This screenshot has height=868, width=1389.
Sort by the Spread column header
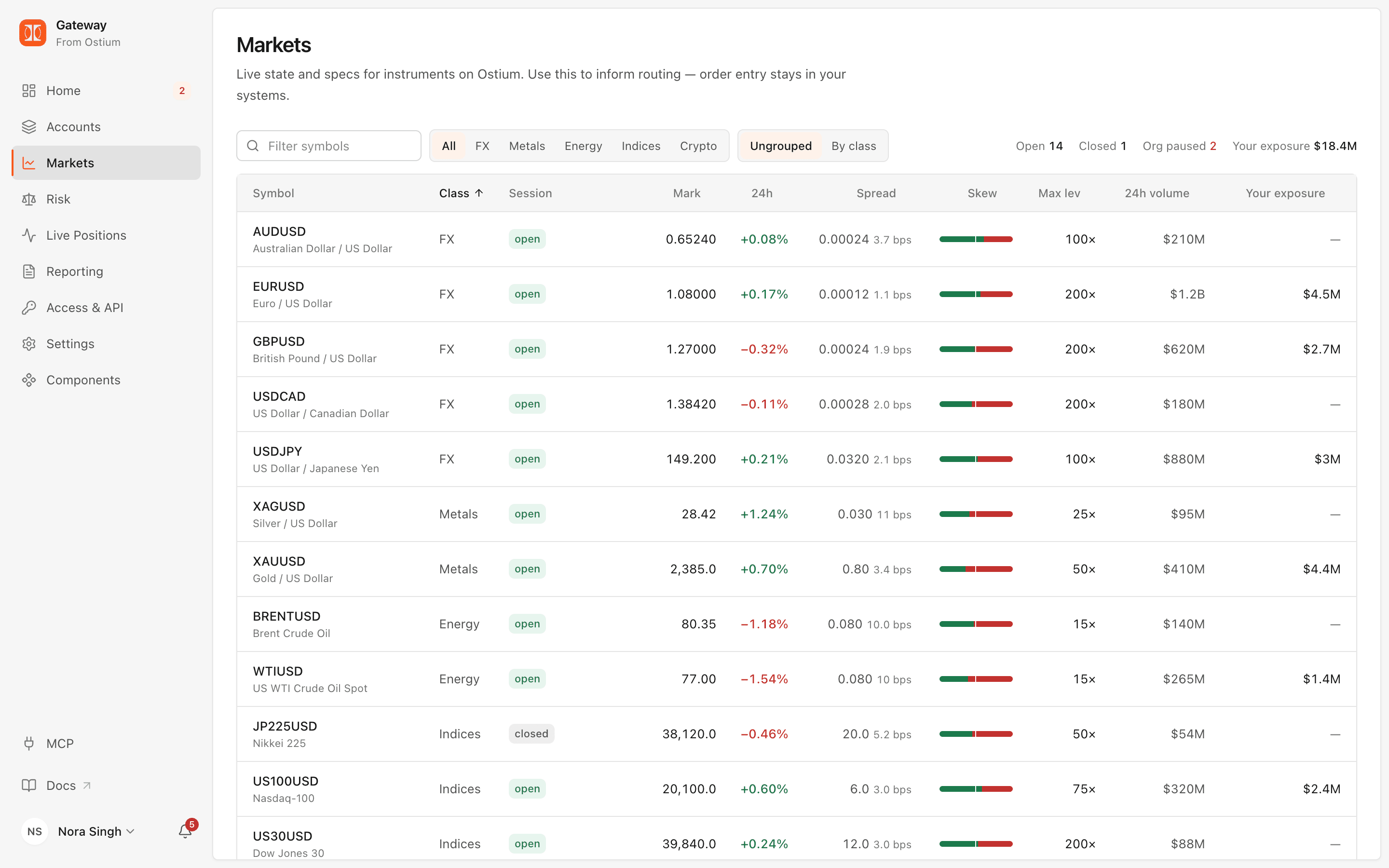tap(876, 193)
